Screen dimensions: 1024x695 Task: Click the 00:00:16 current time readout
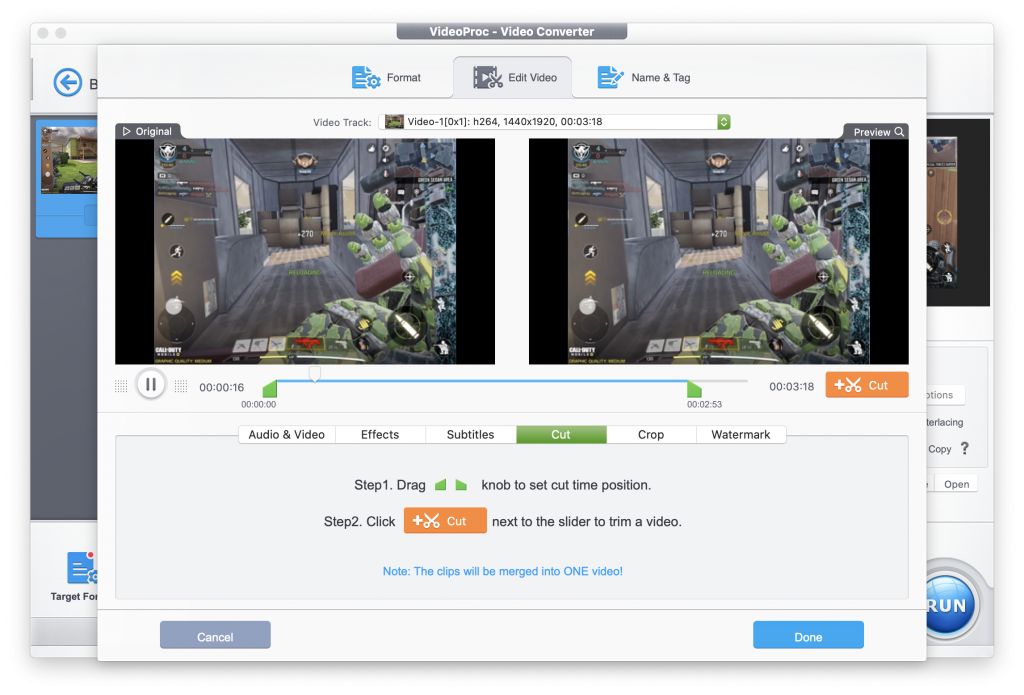coord(221,387)
